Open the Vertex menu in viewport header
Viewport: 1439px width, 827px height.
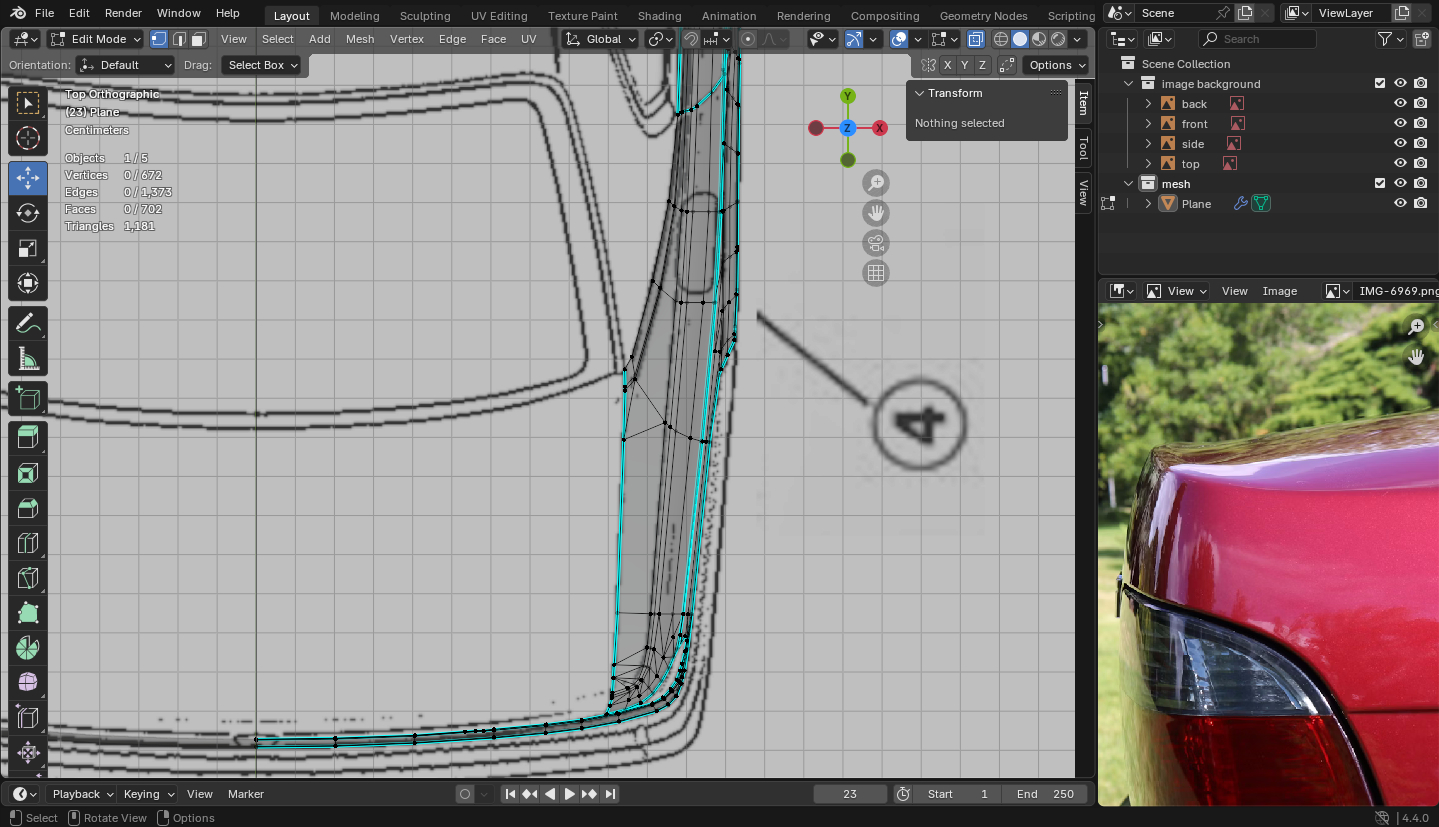(x=407, y=39)
